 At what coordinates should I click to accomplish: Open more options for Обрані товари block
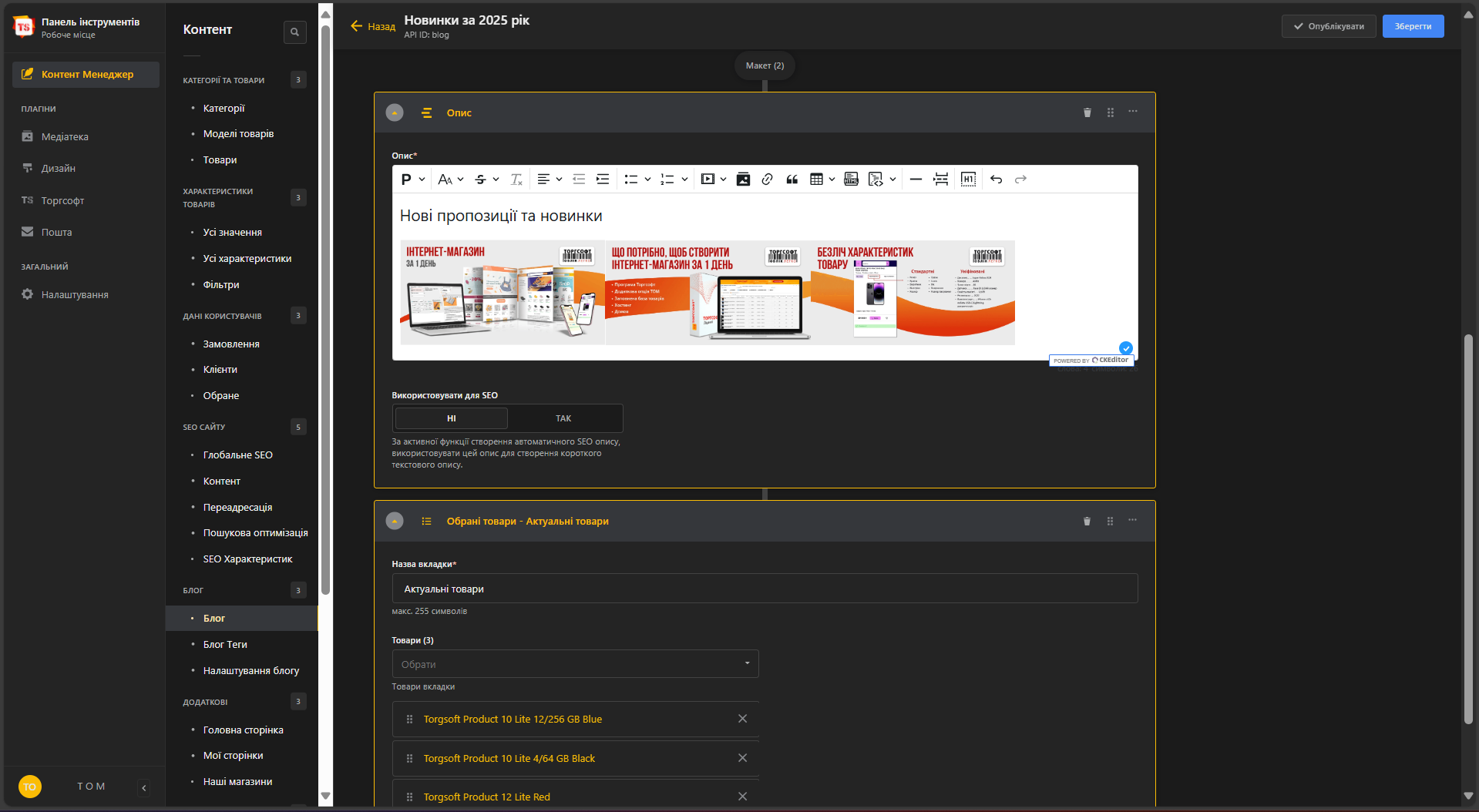1133,521
